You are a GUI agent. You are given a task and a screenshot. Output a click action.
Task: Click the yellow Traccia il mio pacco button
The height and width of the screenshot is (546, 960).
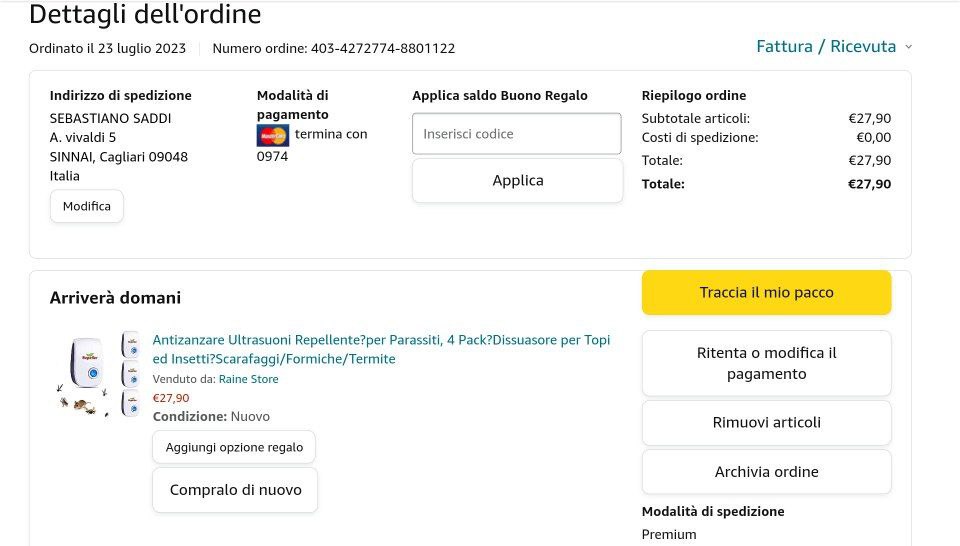click(766, 293)
